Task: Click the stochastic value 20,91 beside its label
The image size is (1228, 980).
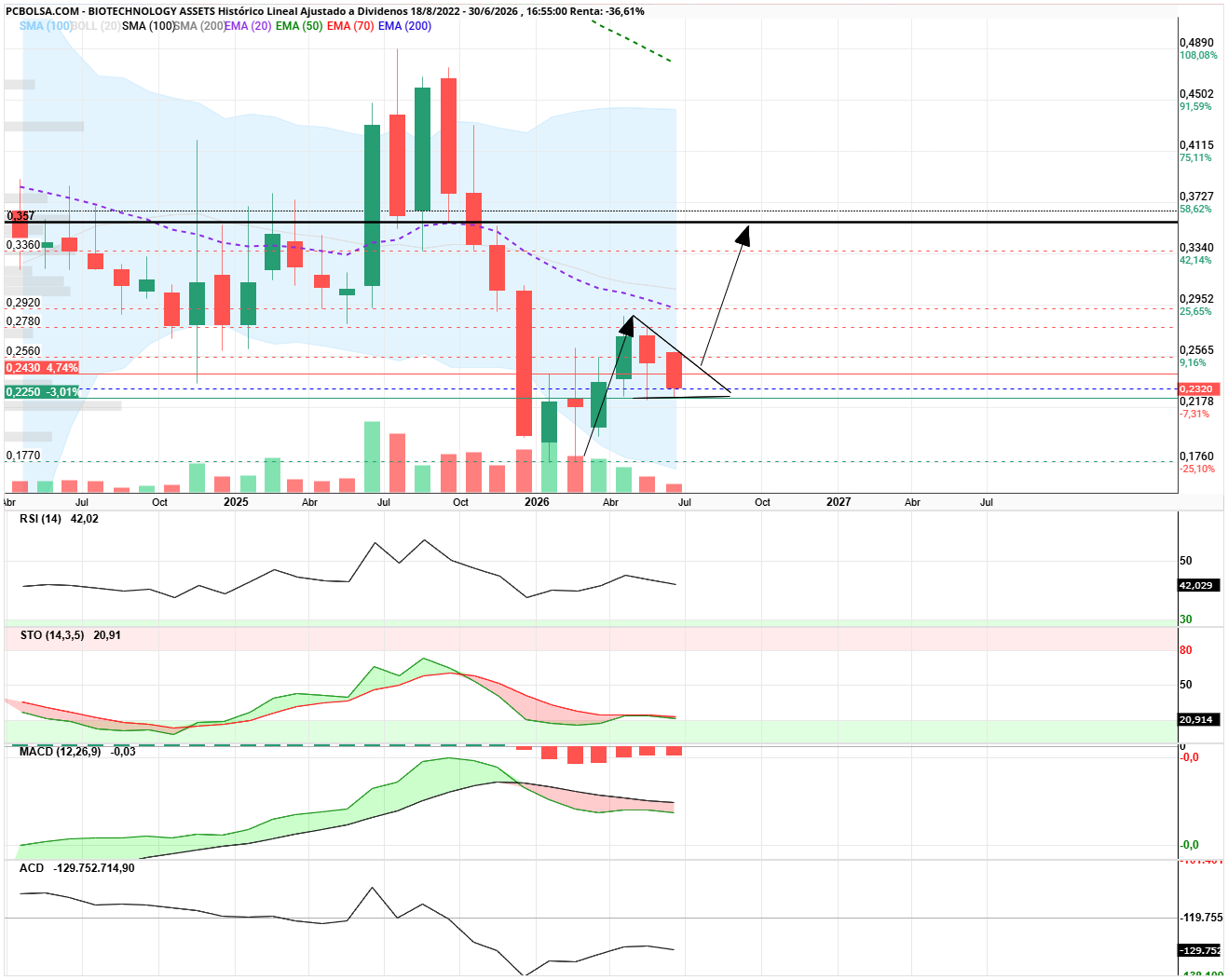Action: click(107, 635)
